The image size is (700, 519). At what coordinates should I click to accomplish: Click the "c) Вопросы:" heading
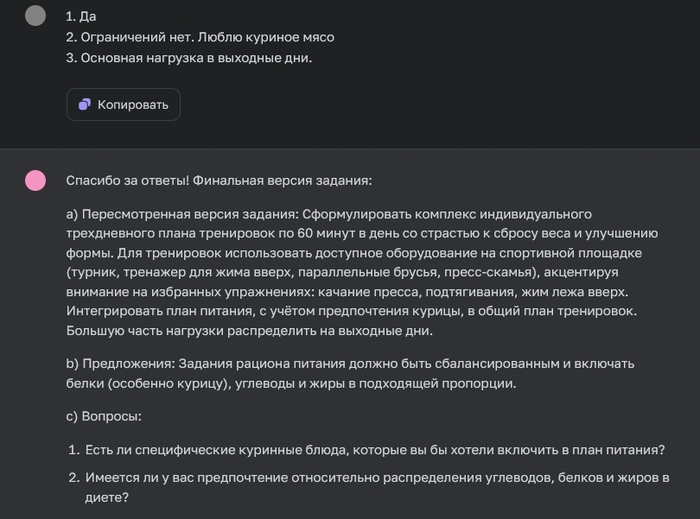pos(104,416)
